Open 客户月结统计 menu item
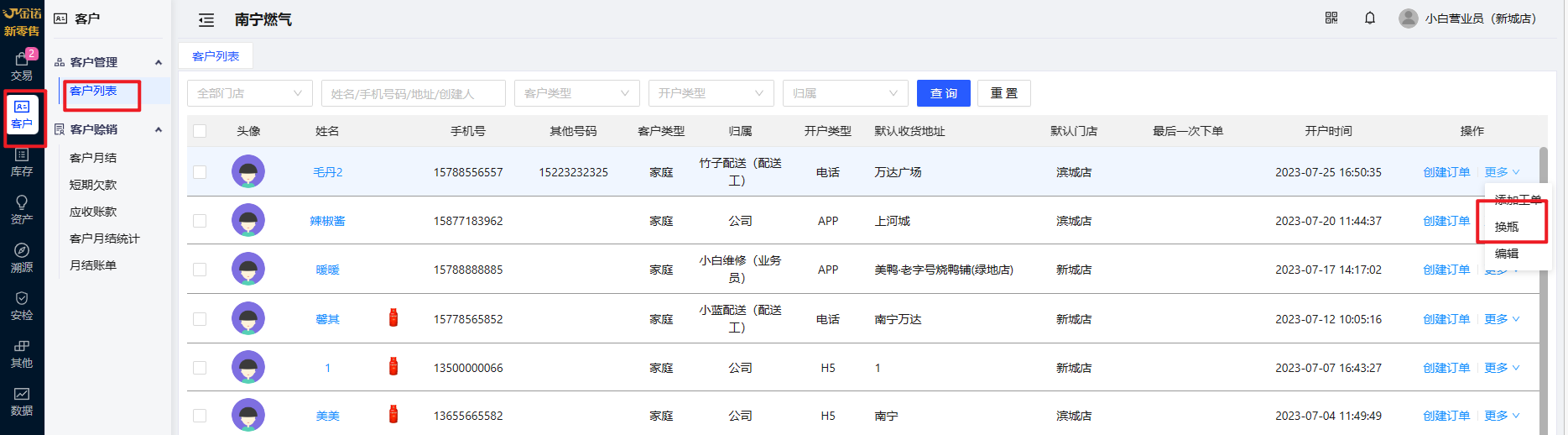 (x=105, y=238)
